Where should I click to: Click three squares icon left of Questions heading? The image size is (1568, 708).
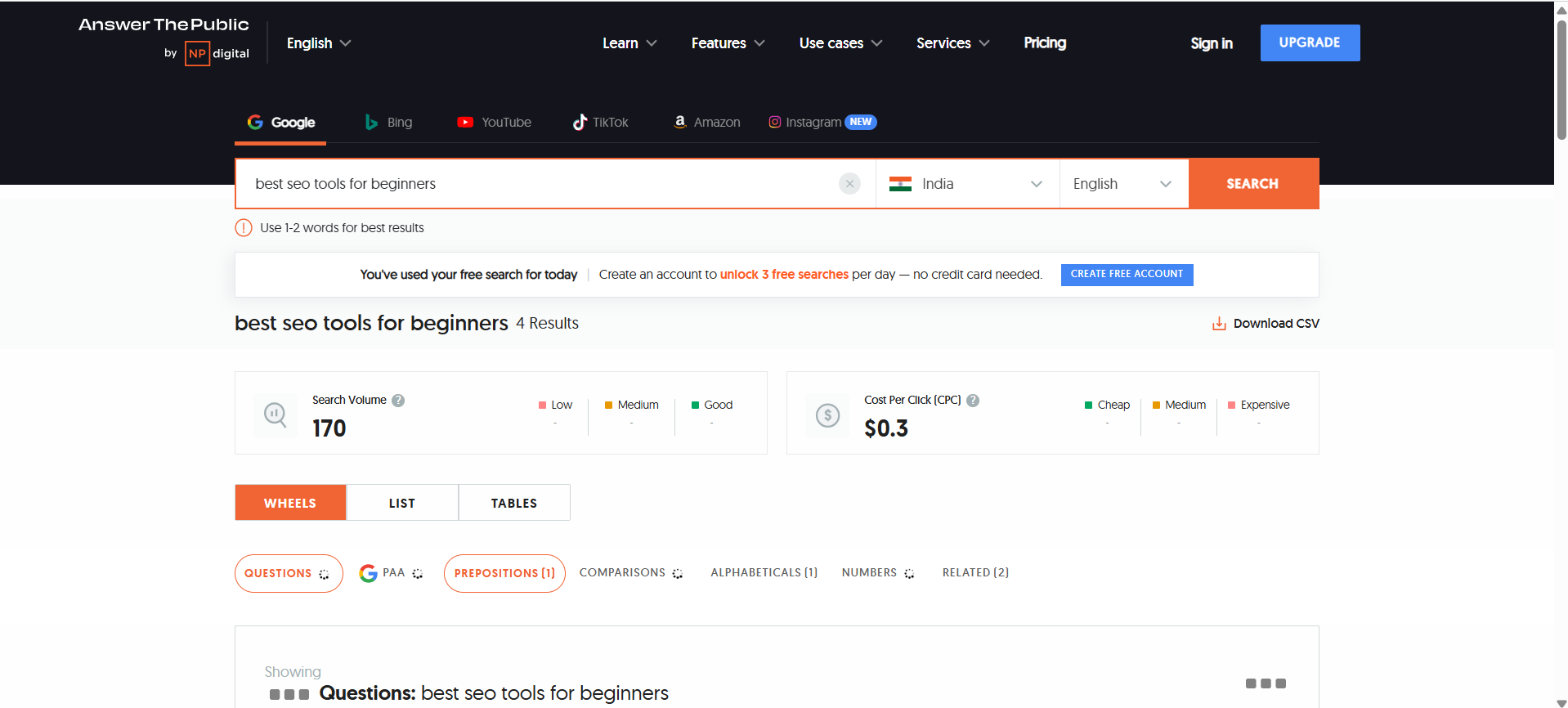click(289, 695)
